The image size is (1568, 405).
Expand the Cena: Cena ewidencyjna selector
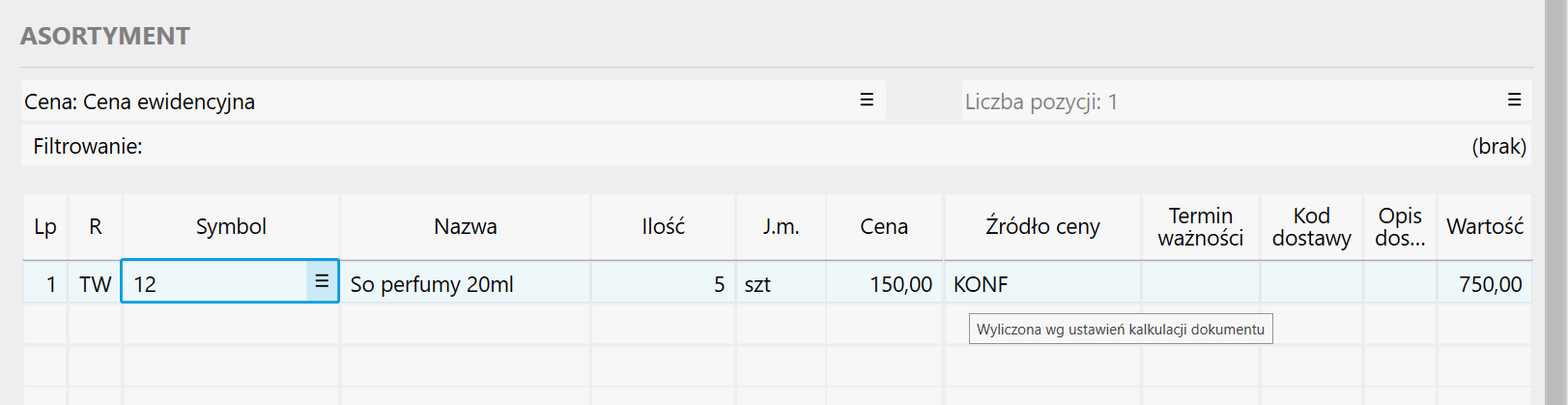pyautogui.click(x=435, y=101)
